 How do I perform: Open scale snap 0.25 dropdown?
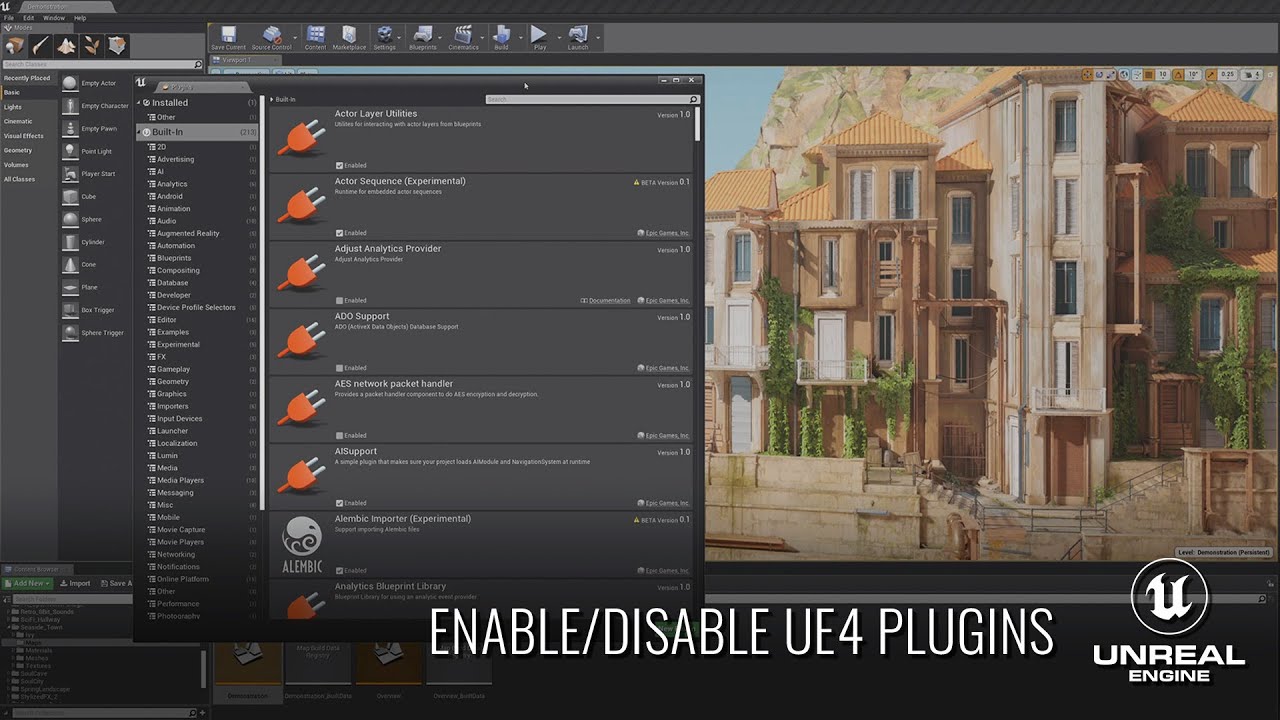tap(1229, 74)
